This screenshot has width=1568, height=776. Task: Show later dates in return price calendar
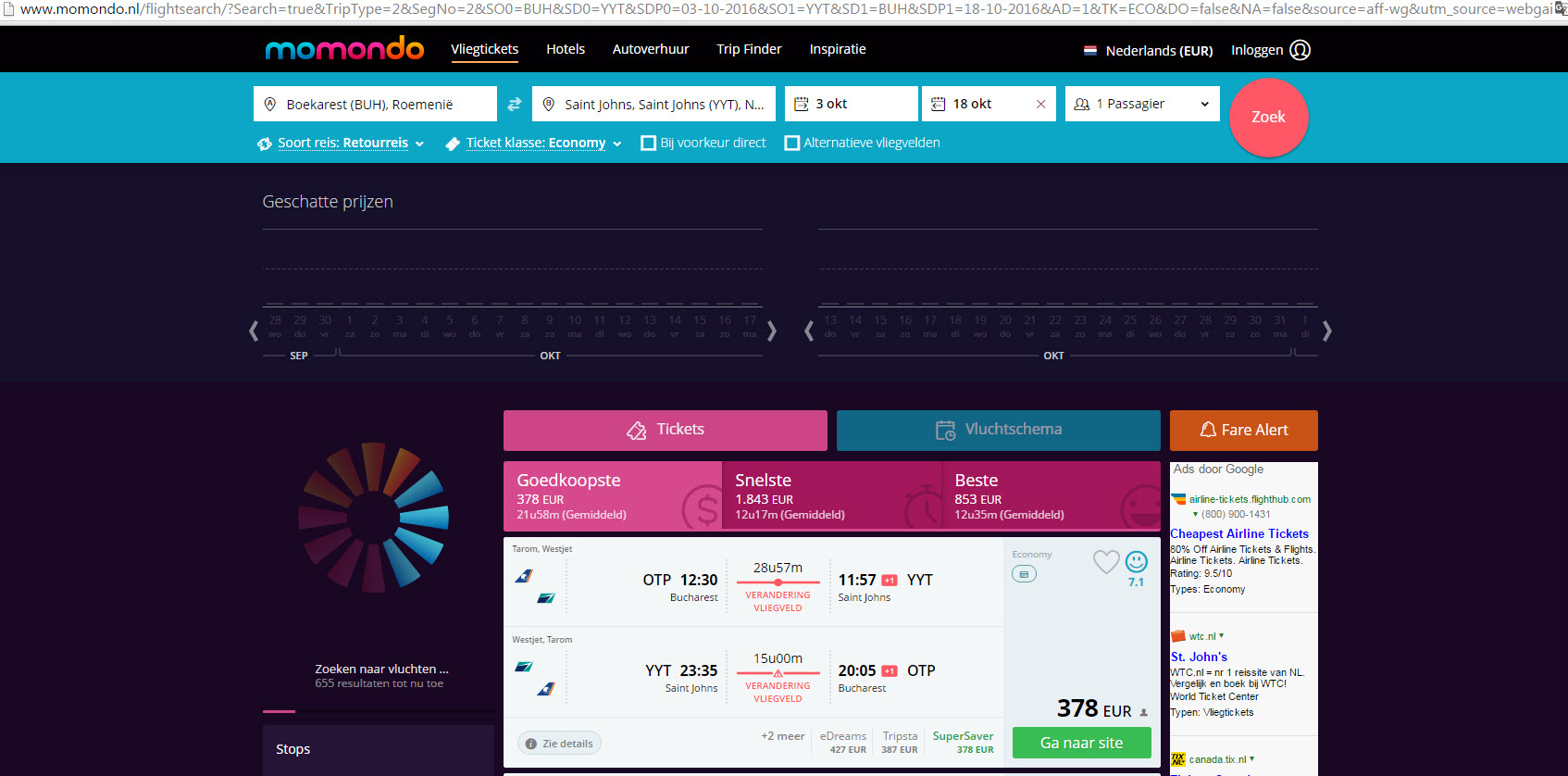(x=1327, y=331)
